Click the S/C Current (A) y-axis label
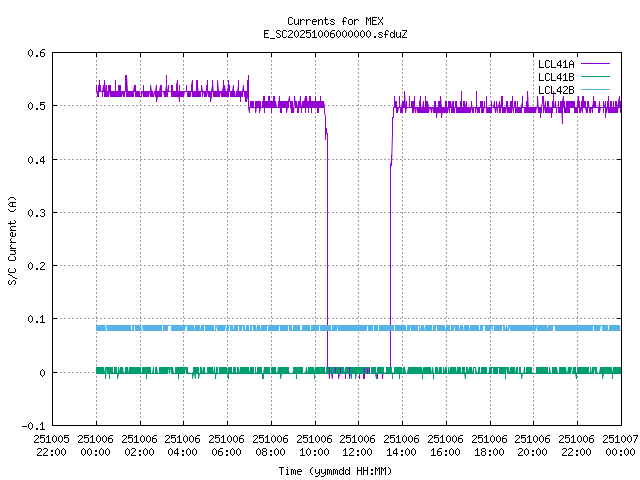This screenshot has height=480, width=640. pos(12,239)
